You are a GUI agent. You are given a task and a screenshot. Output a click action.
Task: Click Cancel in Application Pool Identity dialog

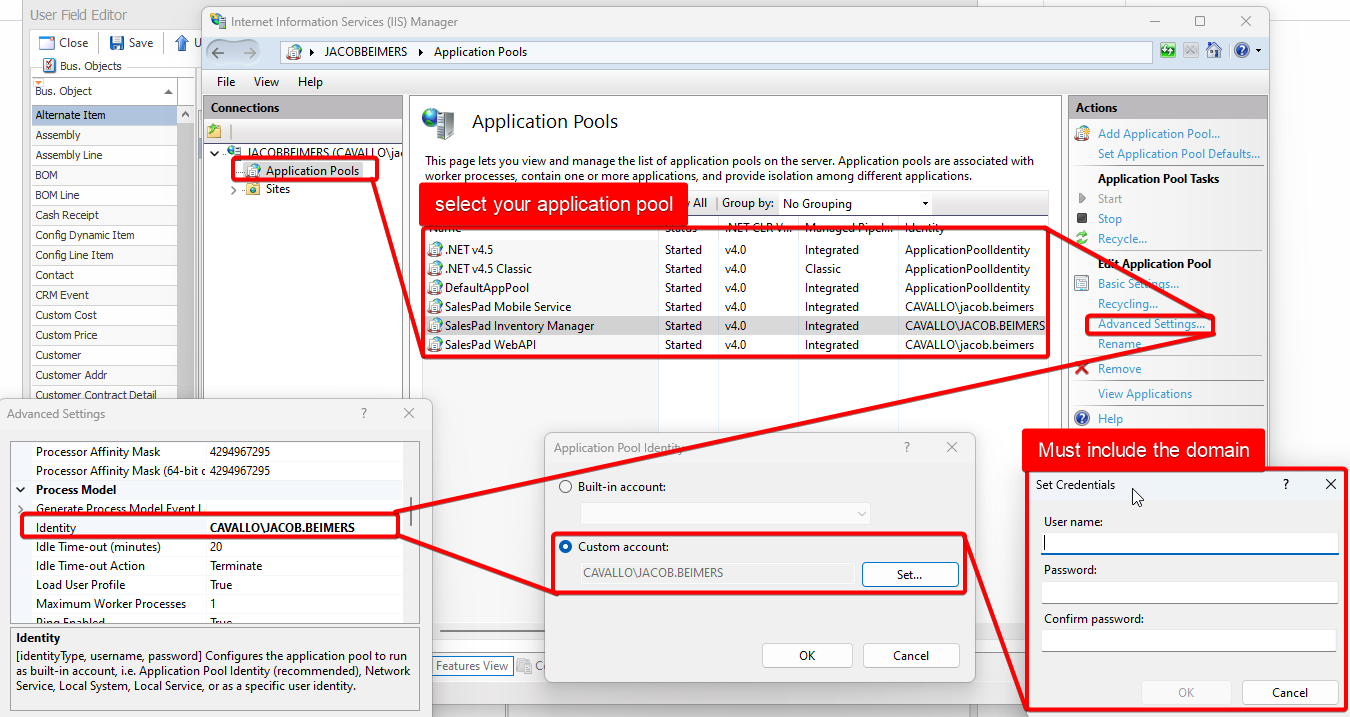coord(911,656)
